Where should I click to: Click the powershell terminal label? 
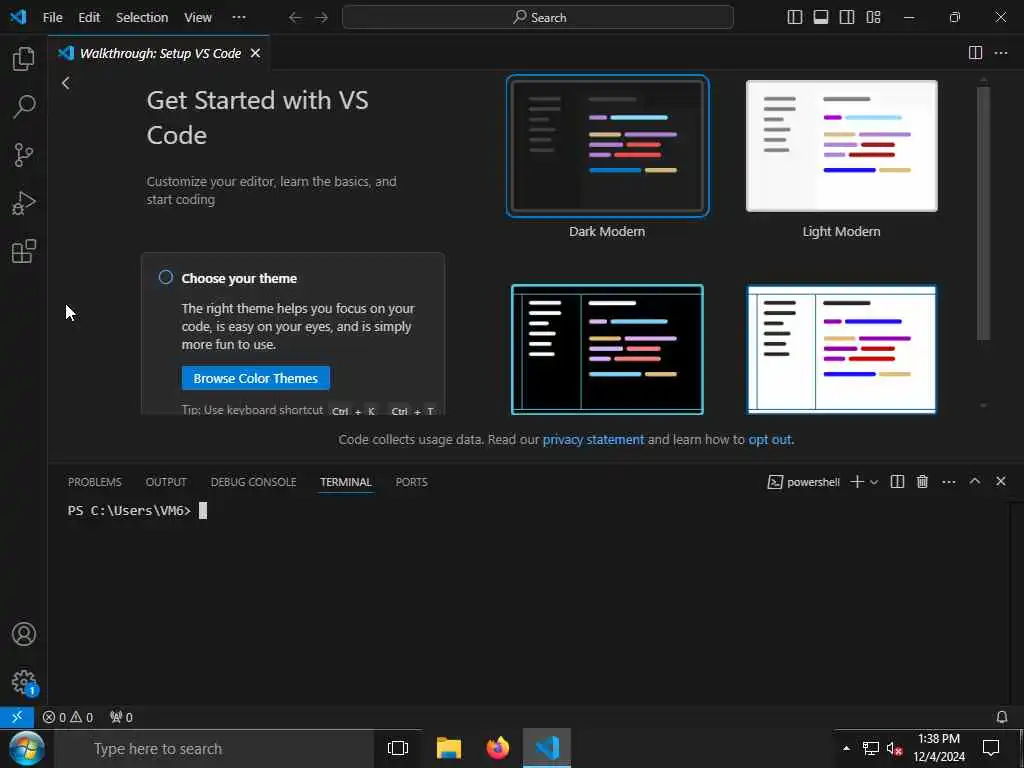(803, 482)
